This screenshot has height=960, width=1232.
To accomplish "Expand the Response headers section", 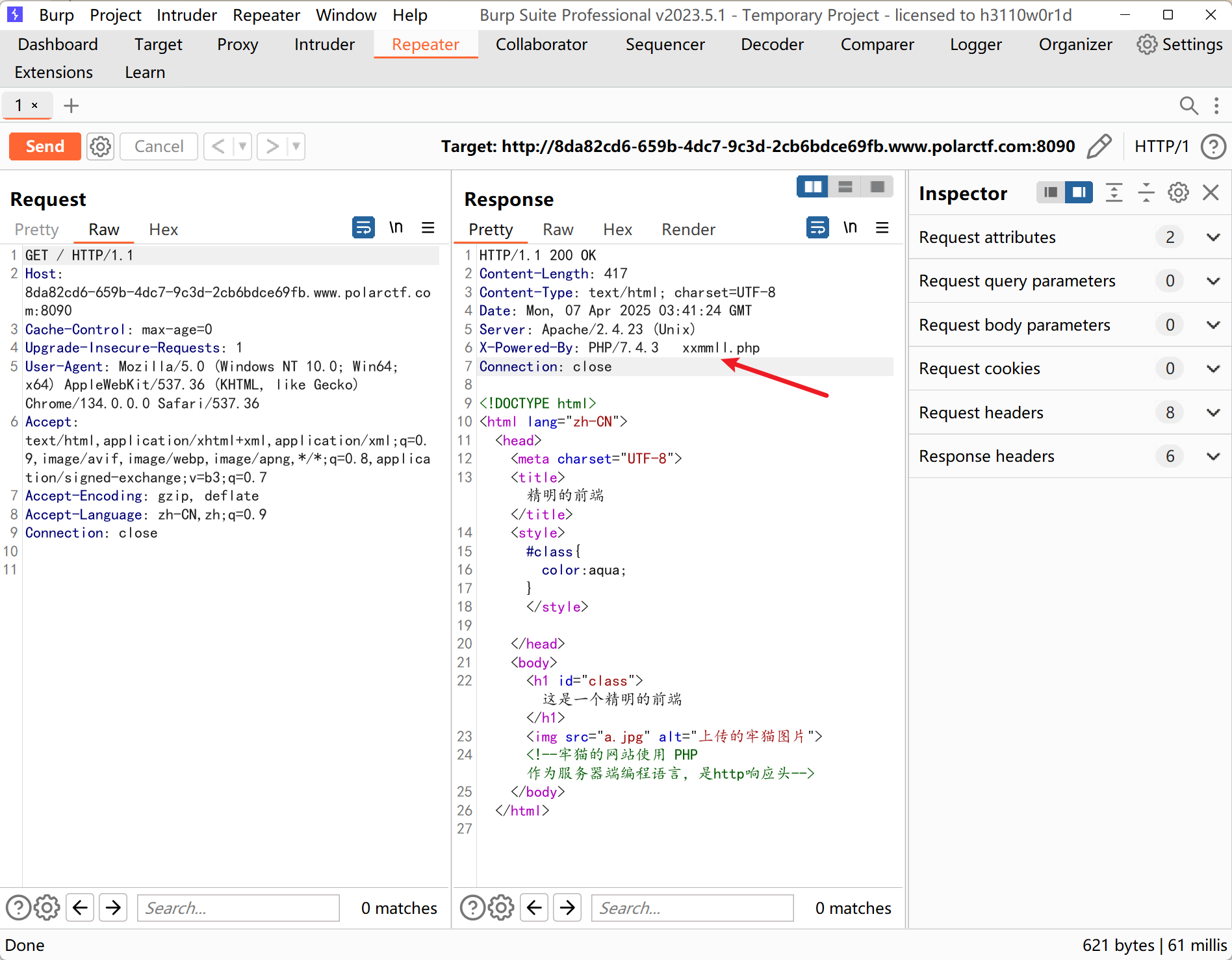I will pyautogui.click(x=1213, y=456).
